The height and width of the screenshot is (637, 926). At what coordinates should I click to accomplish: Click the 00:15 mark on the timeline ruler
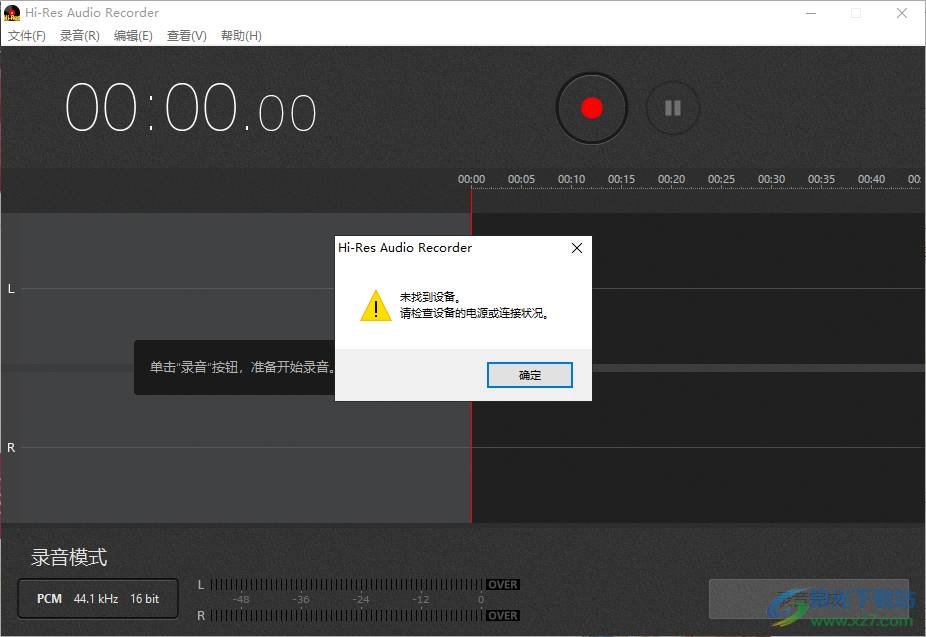click(621, 178)
